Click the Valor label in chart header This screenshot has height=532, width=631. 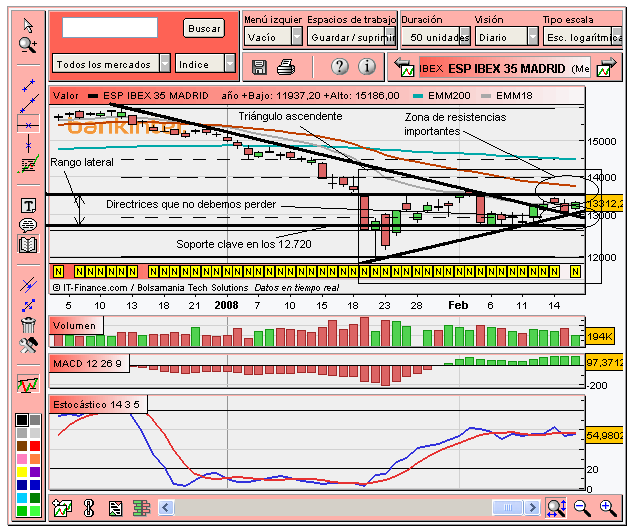click(x=66, y=96)
